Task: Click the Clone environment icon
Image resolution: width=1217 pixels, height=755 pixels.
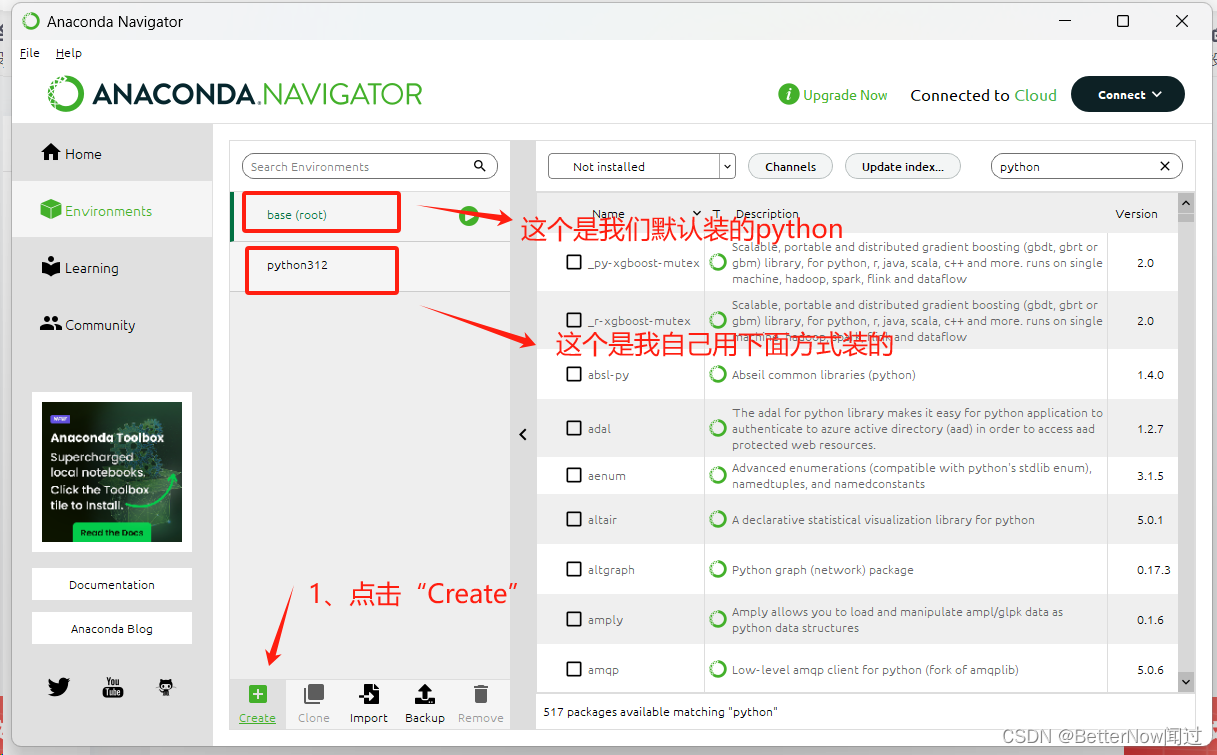Action: tap(314, 694)
